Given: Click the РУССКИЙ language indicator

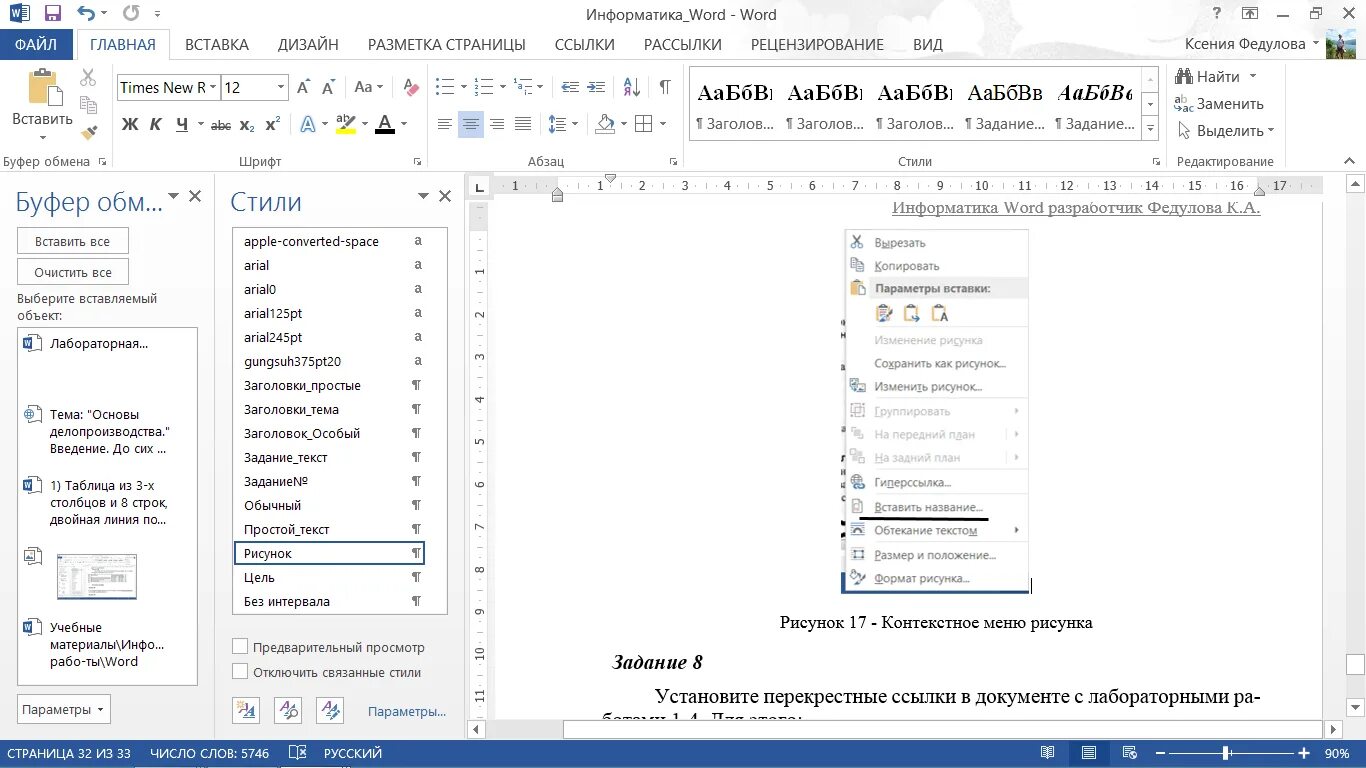Looking at the screenshot, I should point(353,753).
